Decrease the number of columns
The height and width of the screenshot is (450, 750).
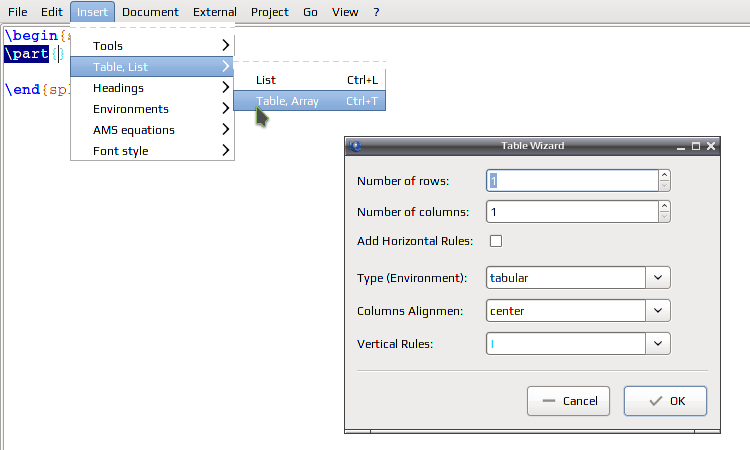pos(664,217)
